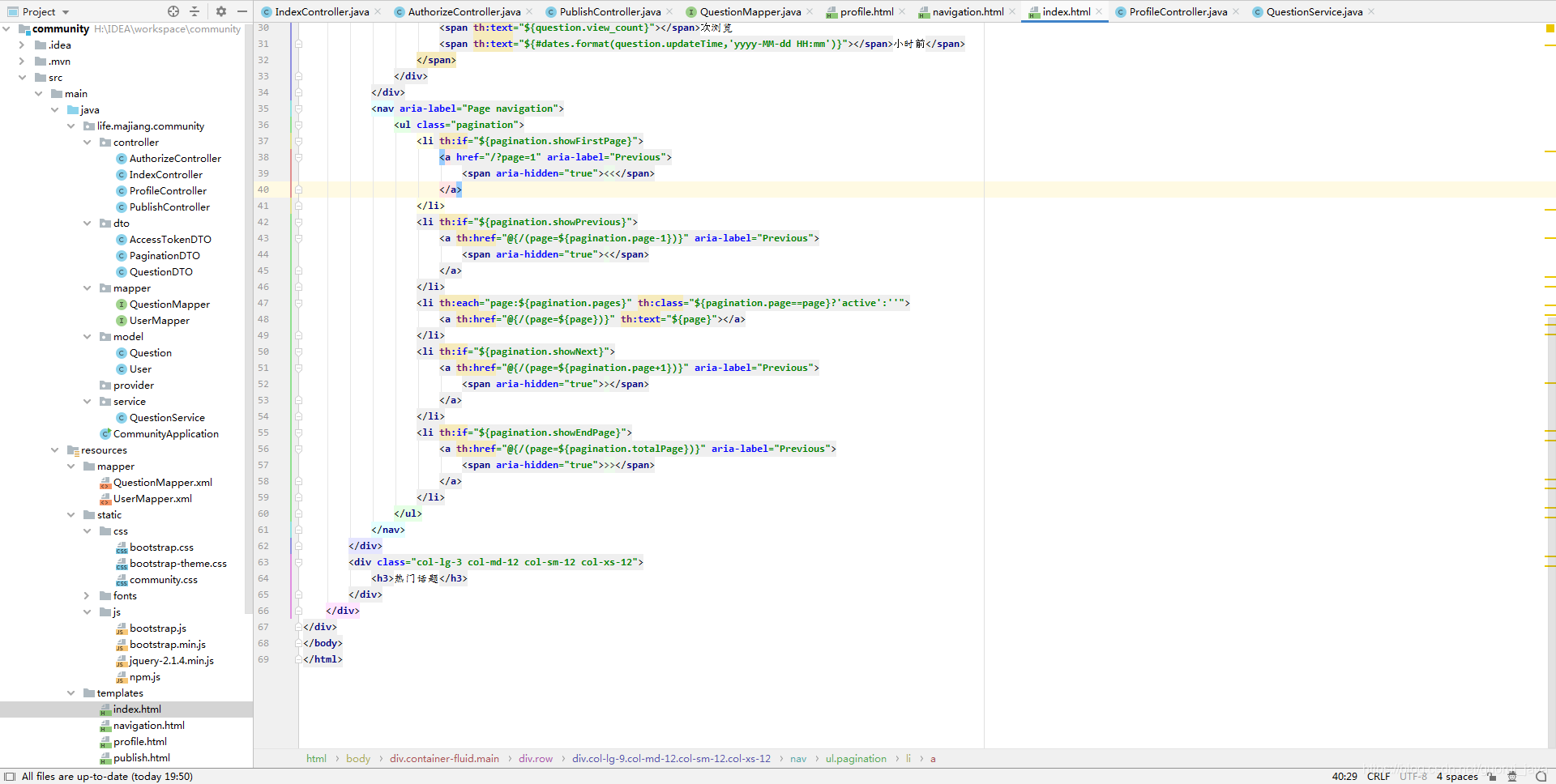Click div.container-fluid.main breadcrumb
Screen dimensions: 1556x784
coord(444,759)
